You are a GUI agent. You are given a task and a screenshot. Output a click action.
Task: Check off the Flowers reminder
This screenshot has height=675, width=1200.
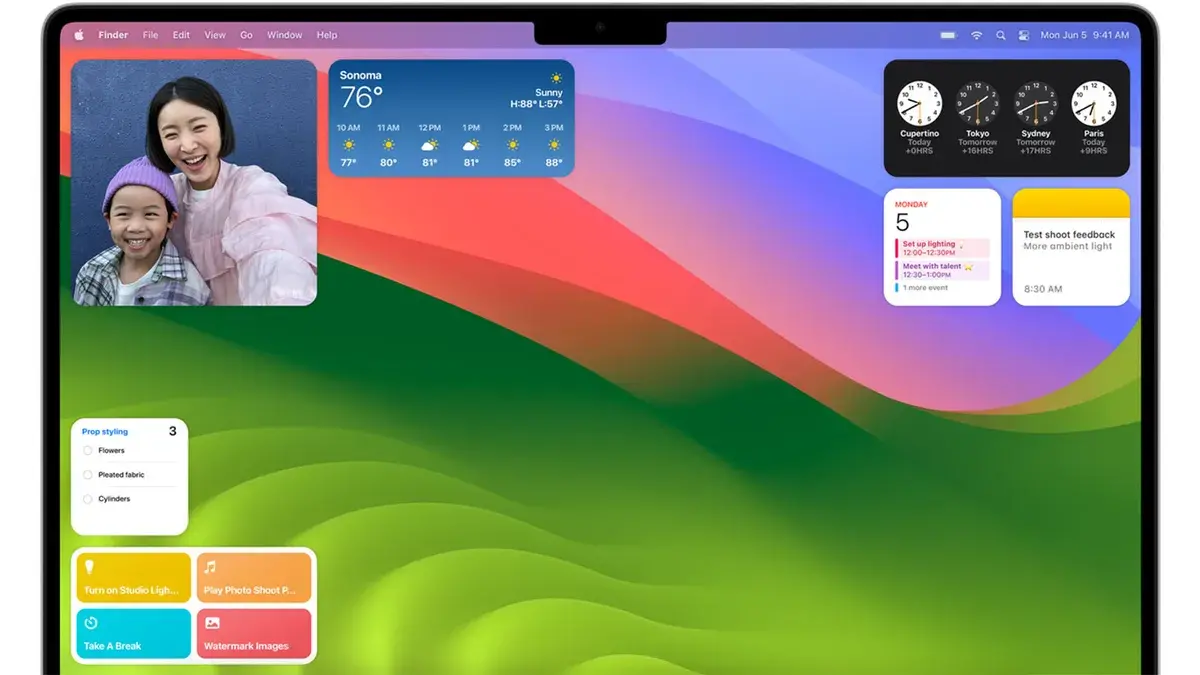pyautogui.click(x=87, y=450)
